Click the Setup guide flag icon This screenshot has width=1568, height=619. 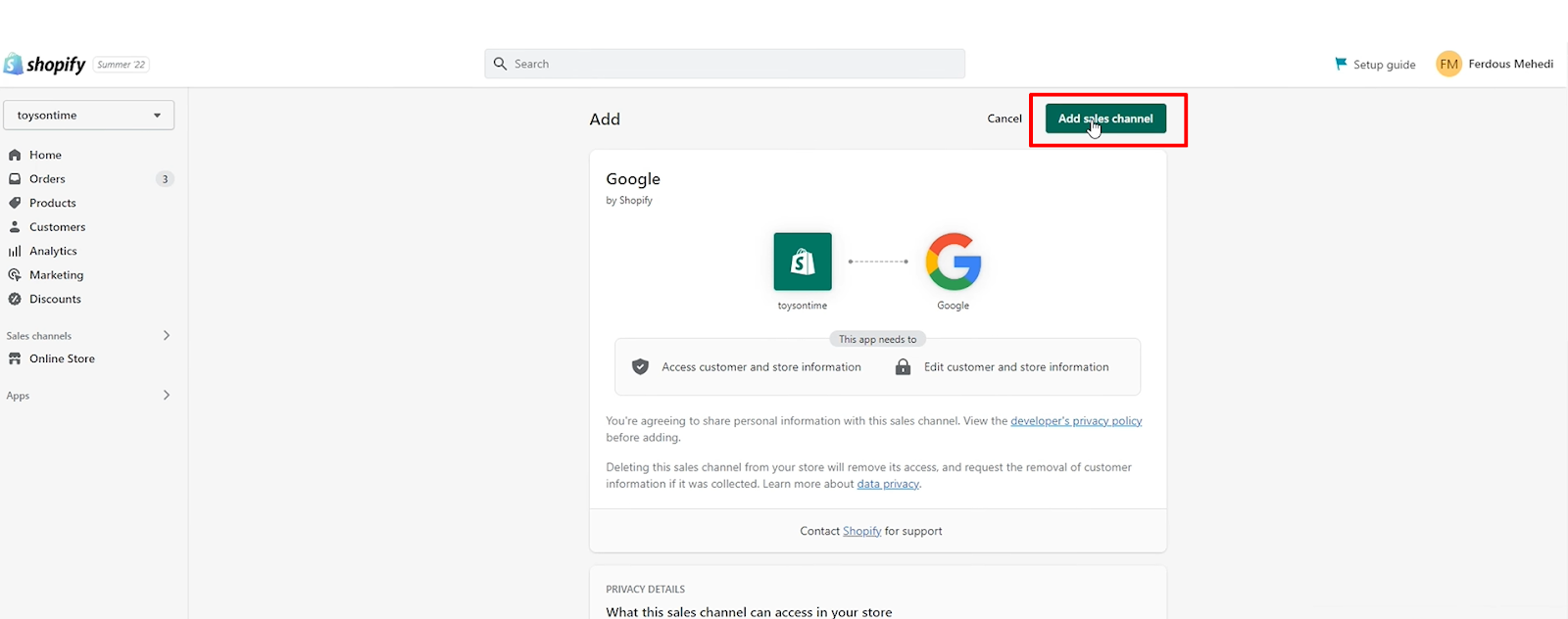pyautogui.click(x=1341, y=64)
